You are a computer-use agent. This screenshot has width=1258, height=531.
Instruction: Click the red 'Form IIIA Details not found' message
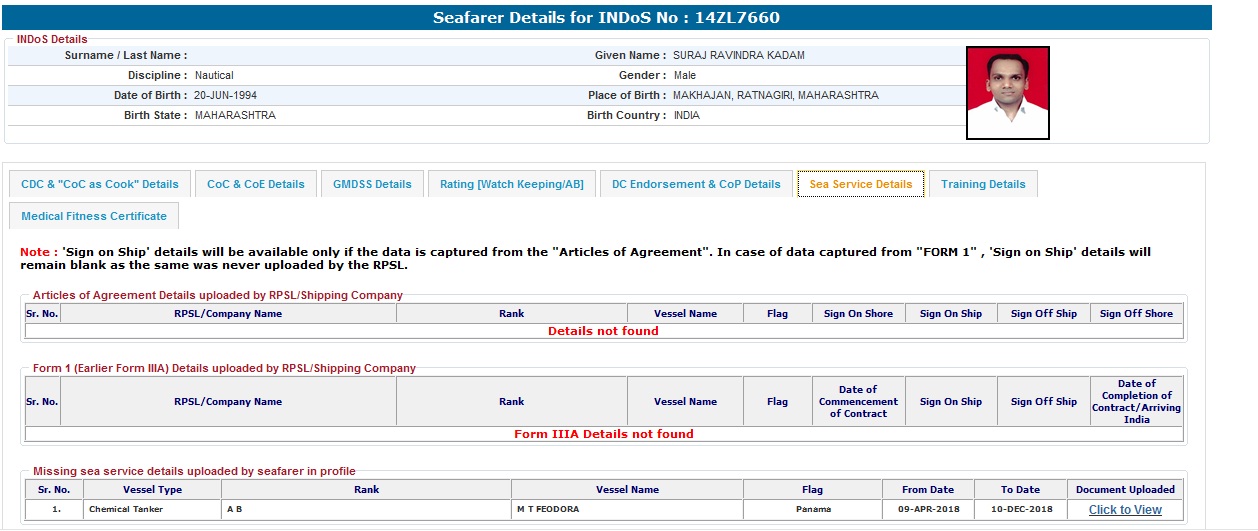pyautogui.click(x=603, y=434)
